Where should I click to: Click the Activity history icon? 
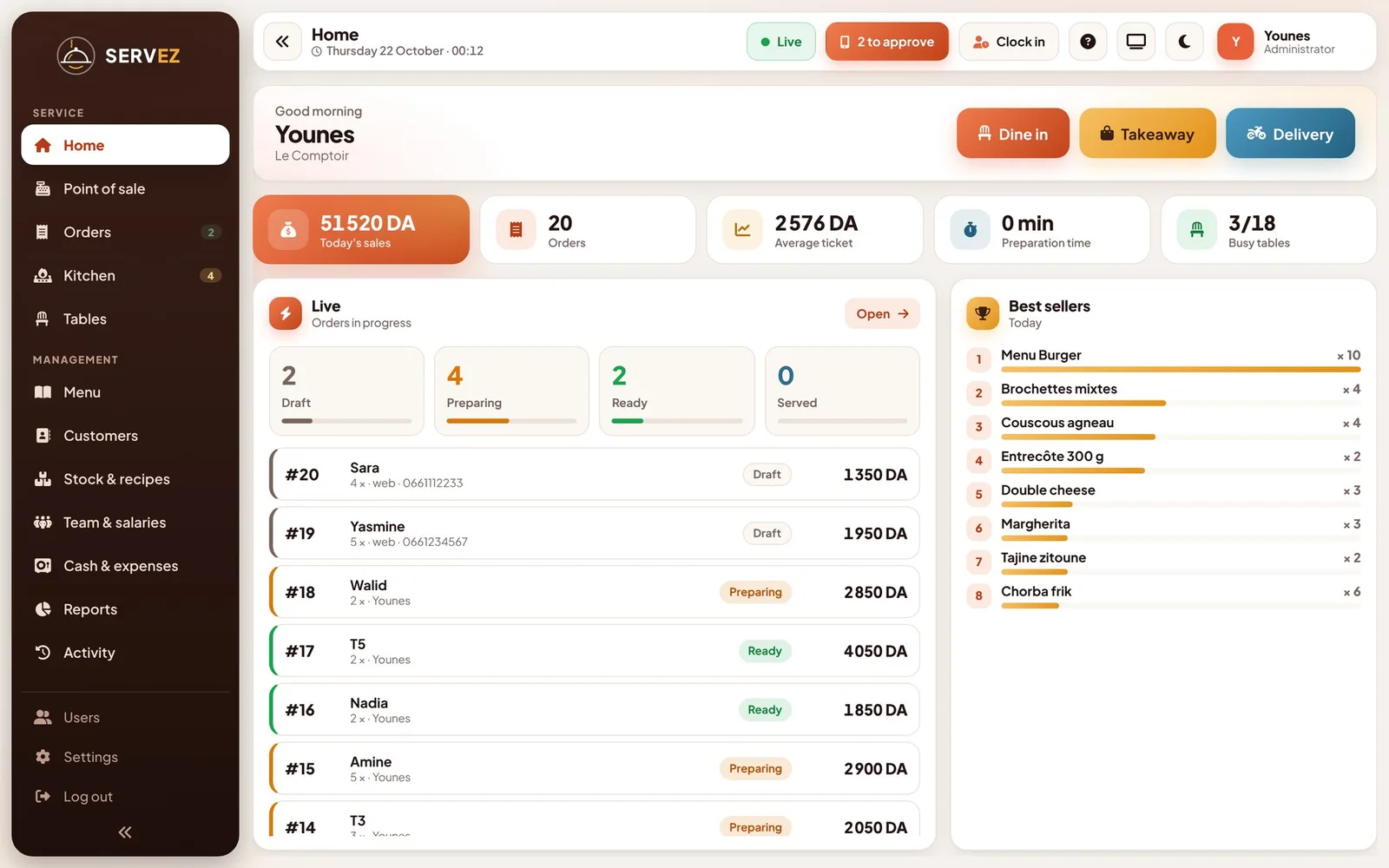click(x=43, y=652)
